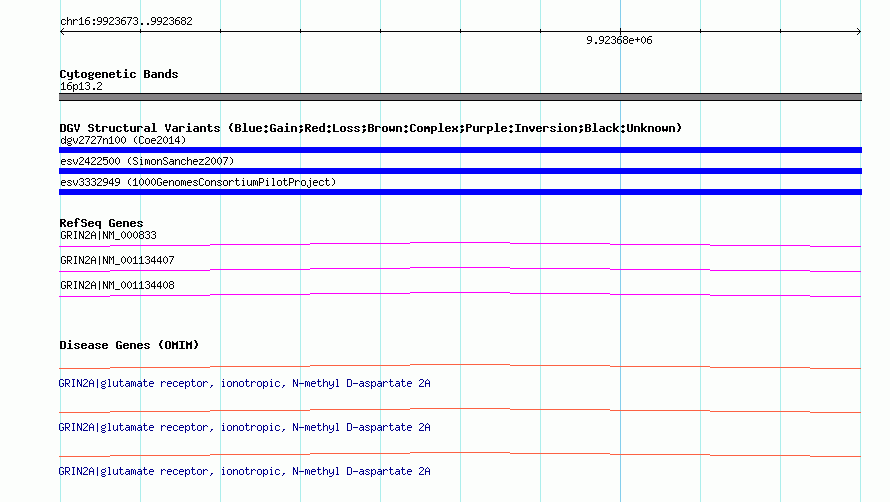
Task: Click the chr16:9923673..9923682 coordinate label
Action: pyautogui.click(x=126, y=21)
